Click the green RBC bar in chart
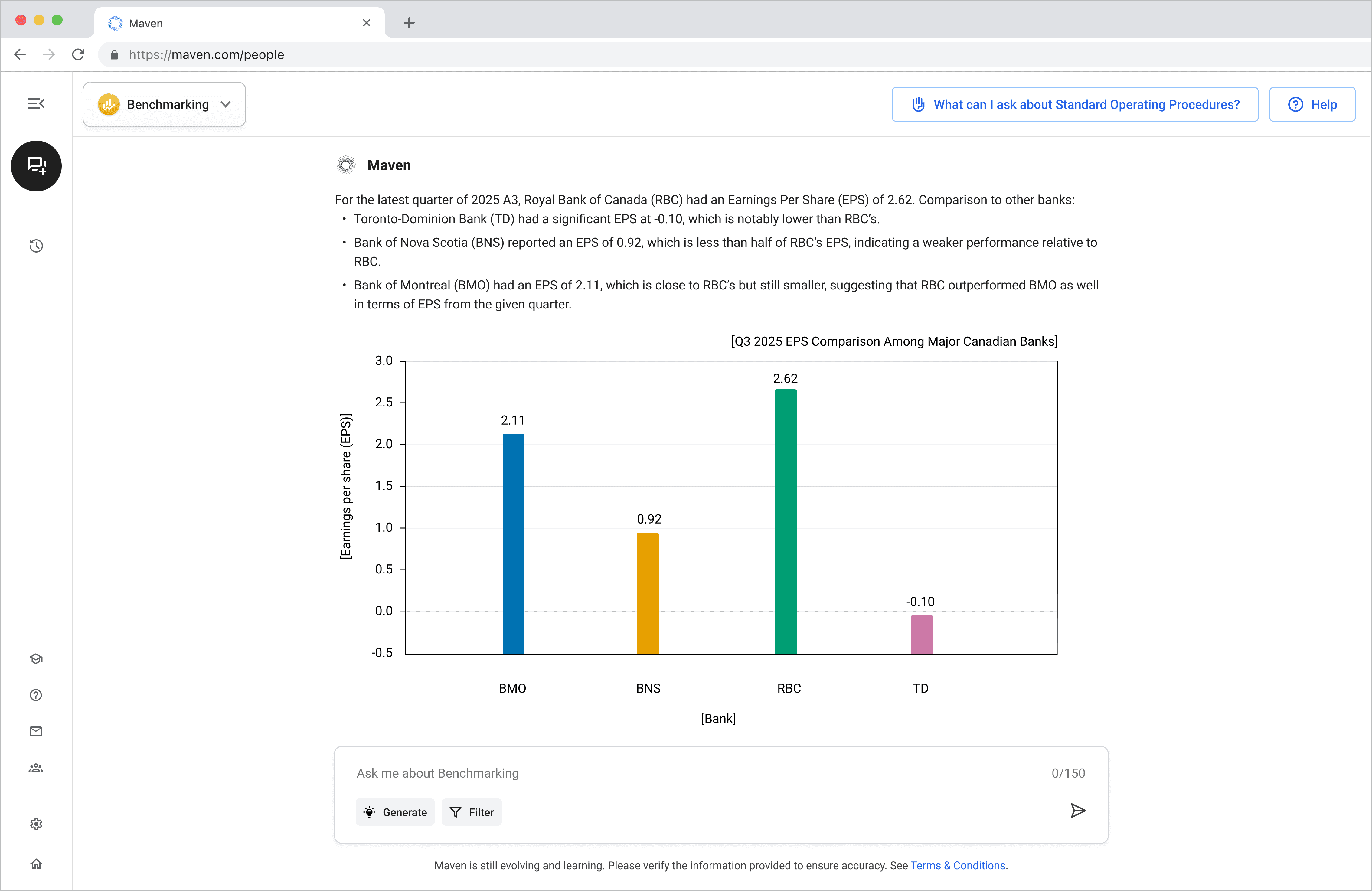The image size is (1372, 891). (785, 522)
